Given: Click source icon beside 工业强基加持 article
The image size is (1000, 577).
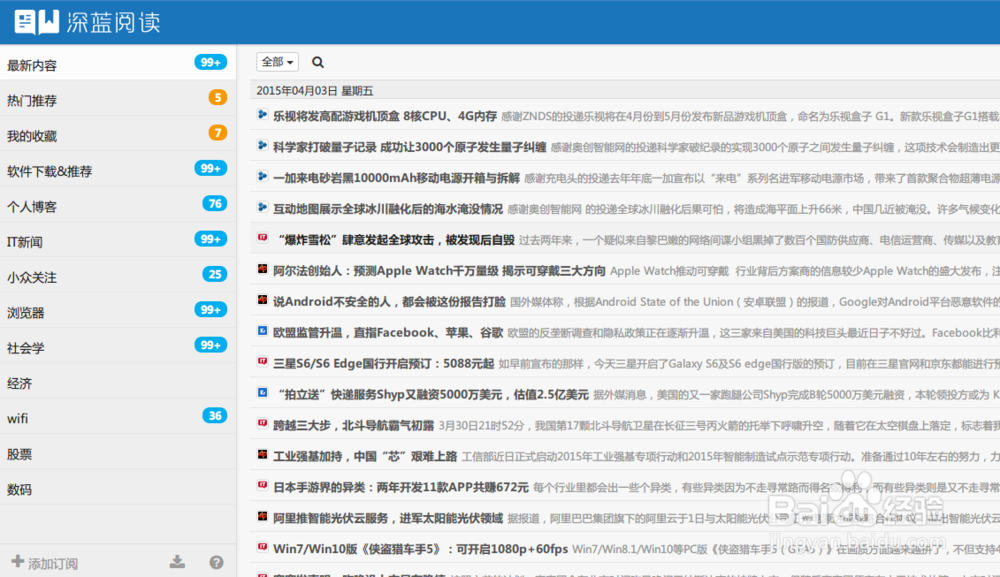Looking at the screenshot, I should tap(262, 455).
